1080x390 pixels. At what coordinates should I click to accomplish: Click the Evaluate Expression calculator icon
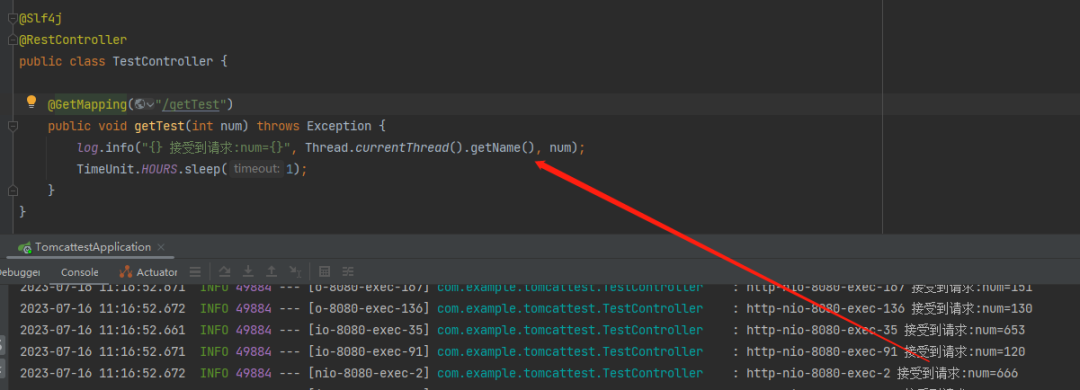[325, 271]
